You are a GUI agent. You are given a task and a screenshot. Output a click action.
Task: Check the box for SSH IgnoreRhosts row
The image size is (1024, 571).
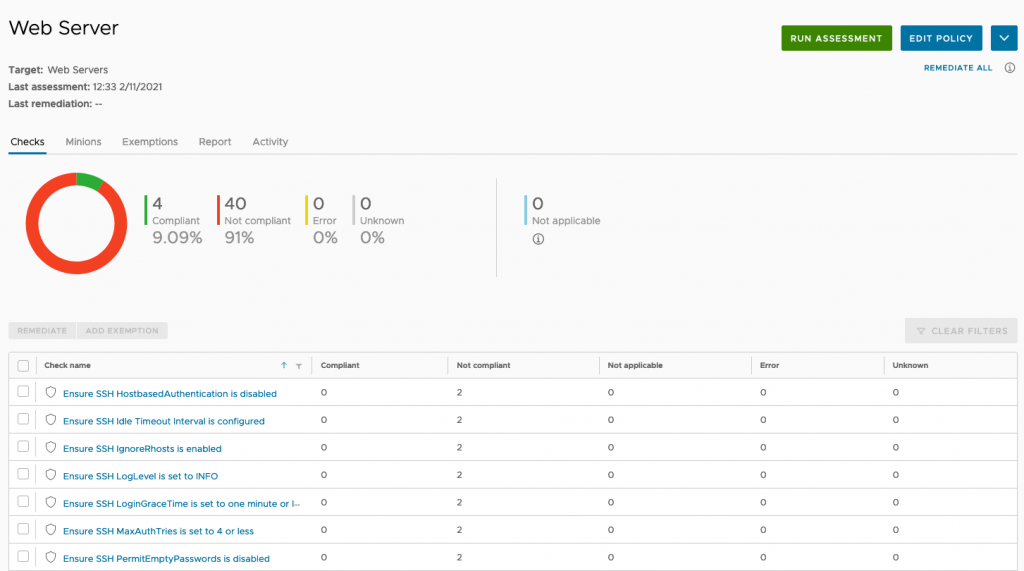coord(23,446)
